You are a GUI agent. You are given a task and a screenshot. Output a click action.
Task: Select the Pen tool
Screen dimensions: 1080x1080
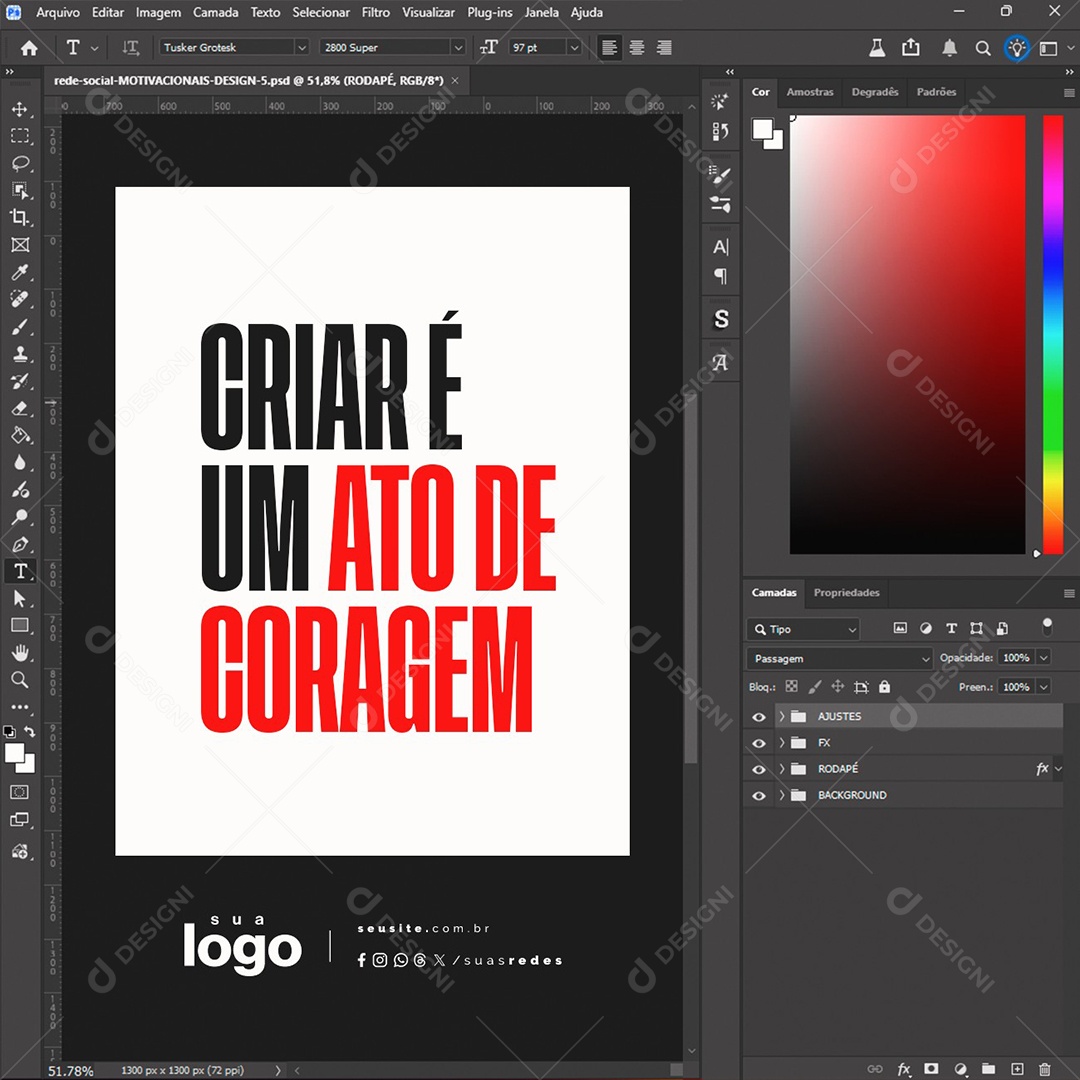(x=20, y=545)
